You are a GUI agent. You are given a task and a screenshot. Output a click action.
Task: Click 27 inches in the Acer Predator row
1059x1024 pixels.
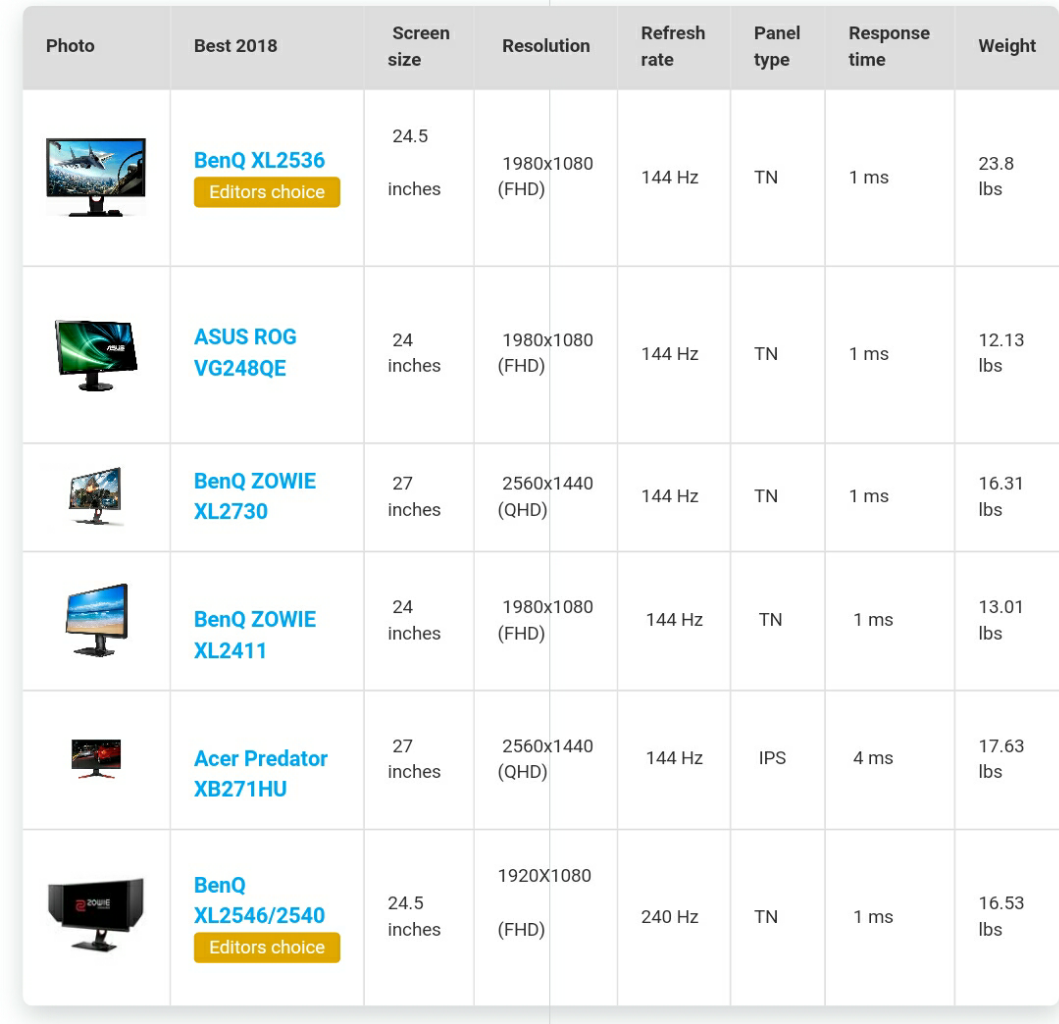(414, 759)
